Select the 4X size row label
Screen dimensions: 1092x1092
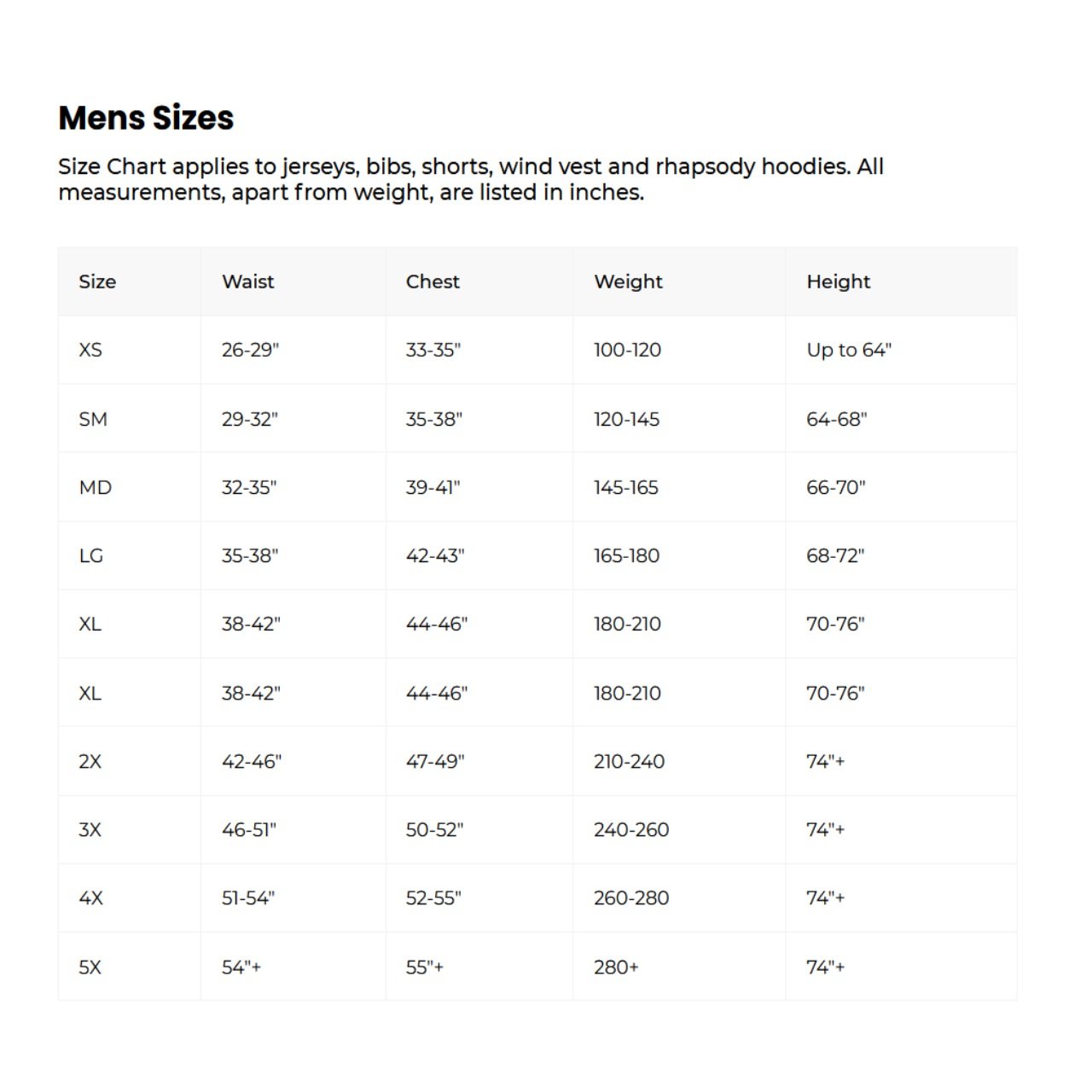(x=90, y=897)
